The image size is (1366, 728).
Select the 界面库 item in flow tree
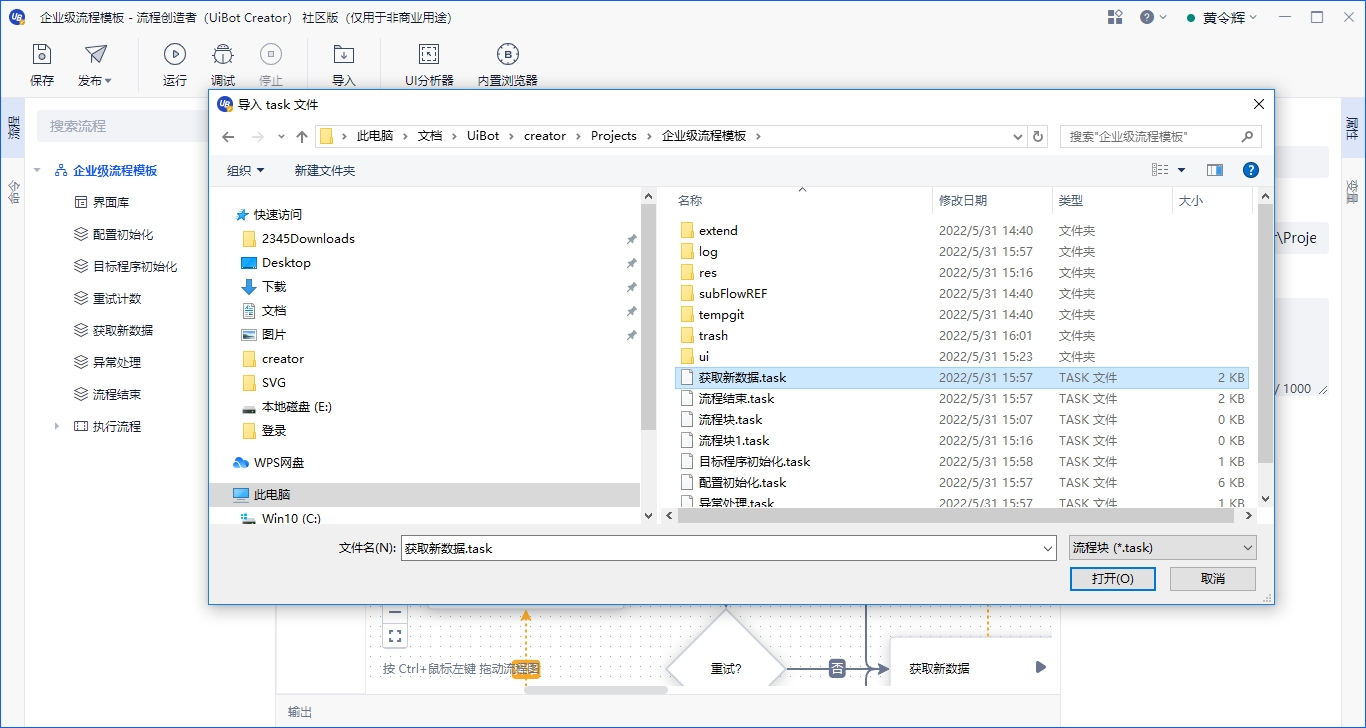pos(111,202)
